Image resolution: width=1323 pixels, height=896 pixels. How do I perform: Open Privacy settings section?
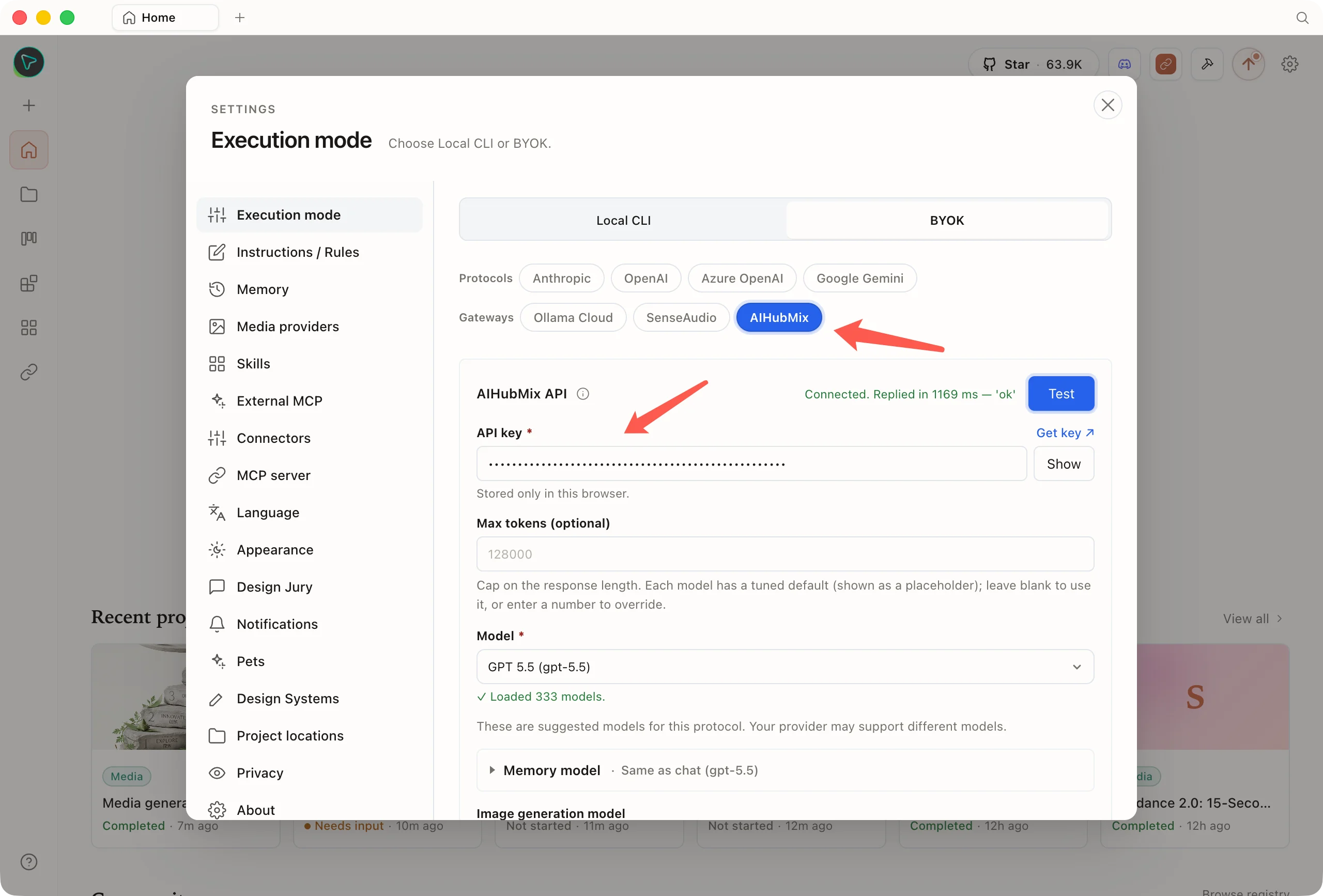pyautogui.click(x=309, y=773)
